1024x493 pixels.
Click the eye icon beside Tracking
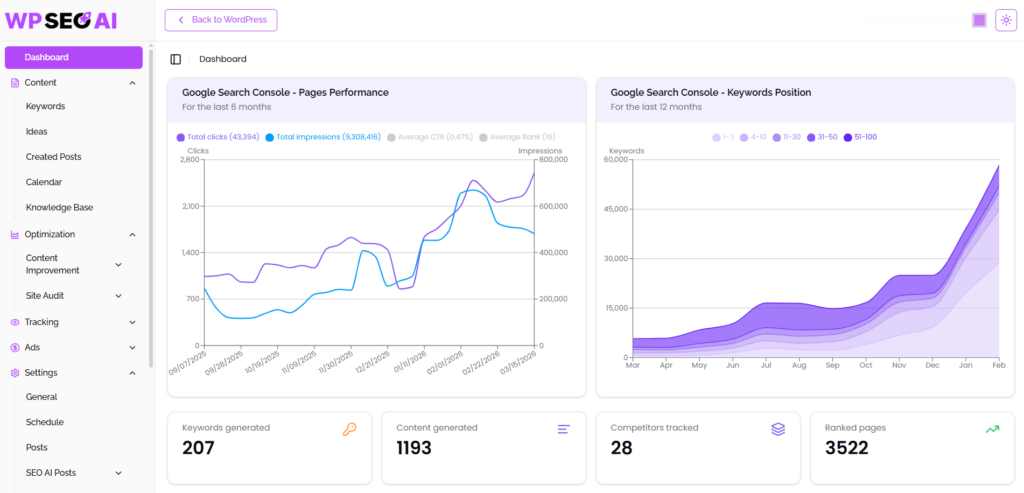click(15, 322)
